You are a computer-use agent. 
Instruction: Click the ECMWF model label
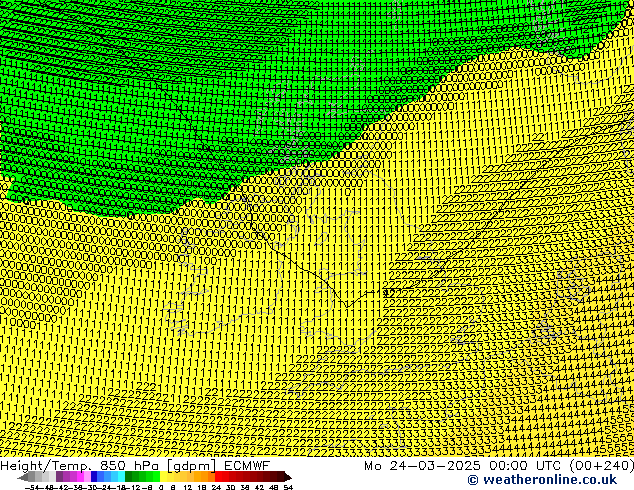pyautogui.click(x=246, y=466)
